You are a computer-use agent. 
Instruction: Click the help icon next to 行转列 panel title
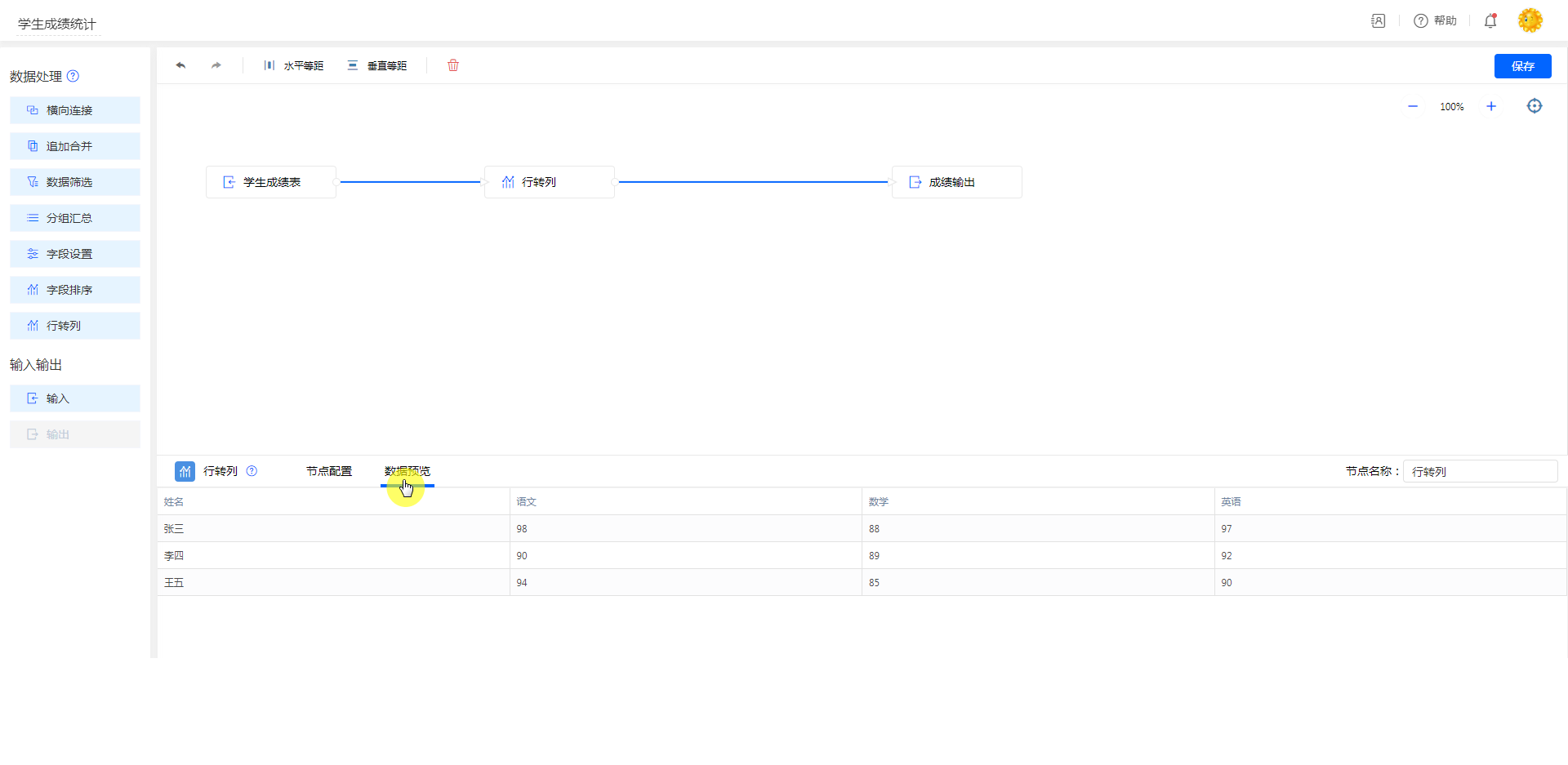coord(252,471)
